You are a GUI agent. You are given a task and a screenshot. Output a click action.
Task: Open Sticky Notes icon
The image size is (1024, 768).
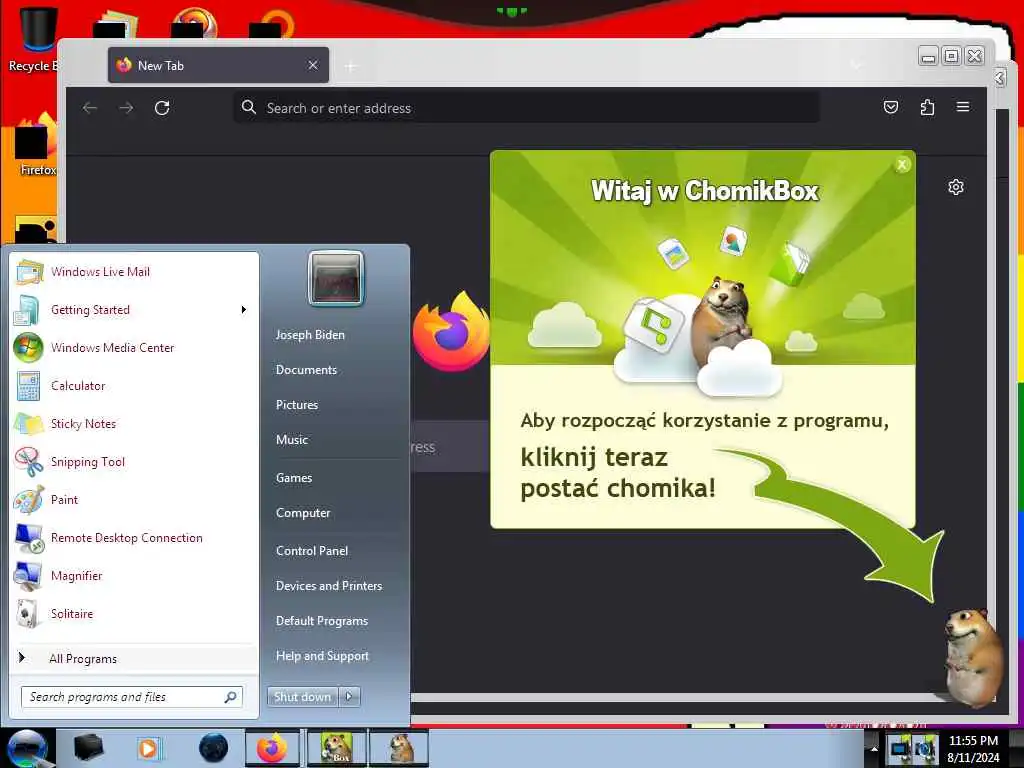(28, 423)
